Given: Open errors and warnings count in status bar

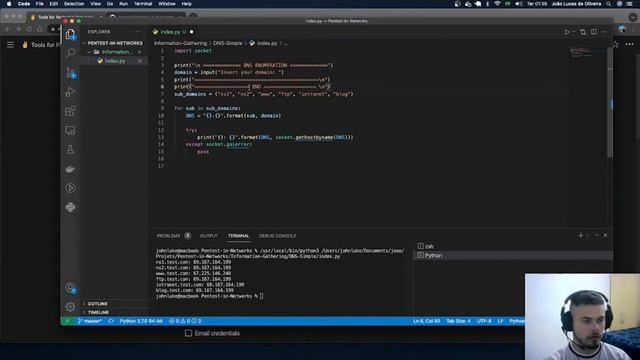Looking at the screenshot, I should click(x=185, y=321).
